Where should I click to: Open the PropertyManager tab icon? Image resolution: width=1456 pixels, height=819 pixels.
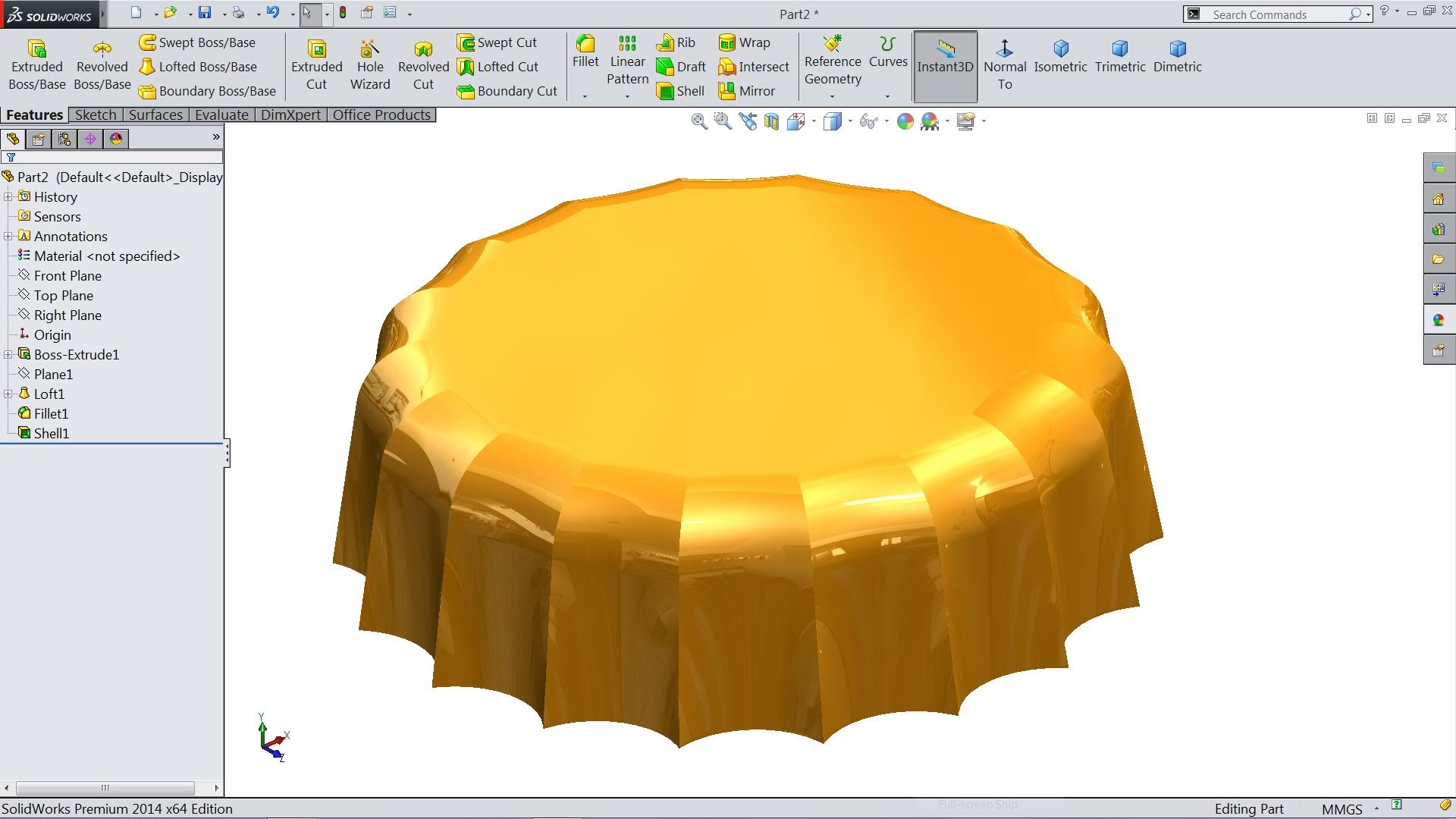click(x=39, y=139)
